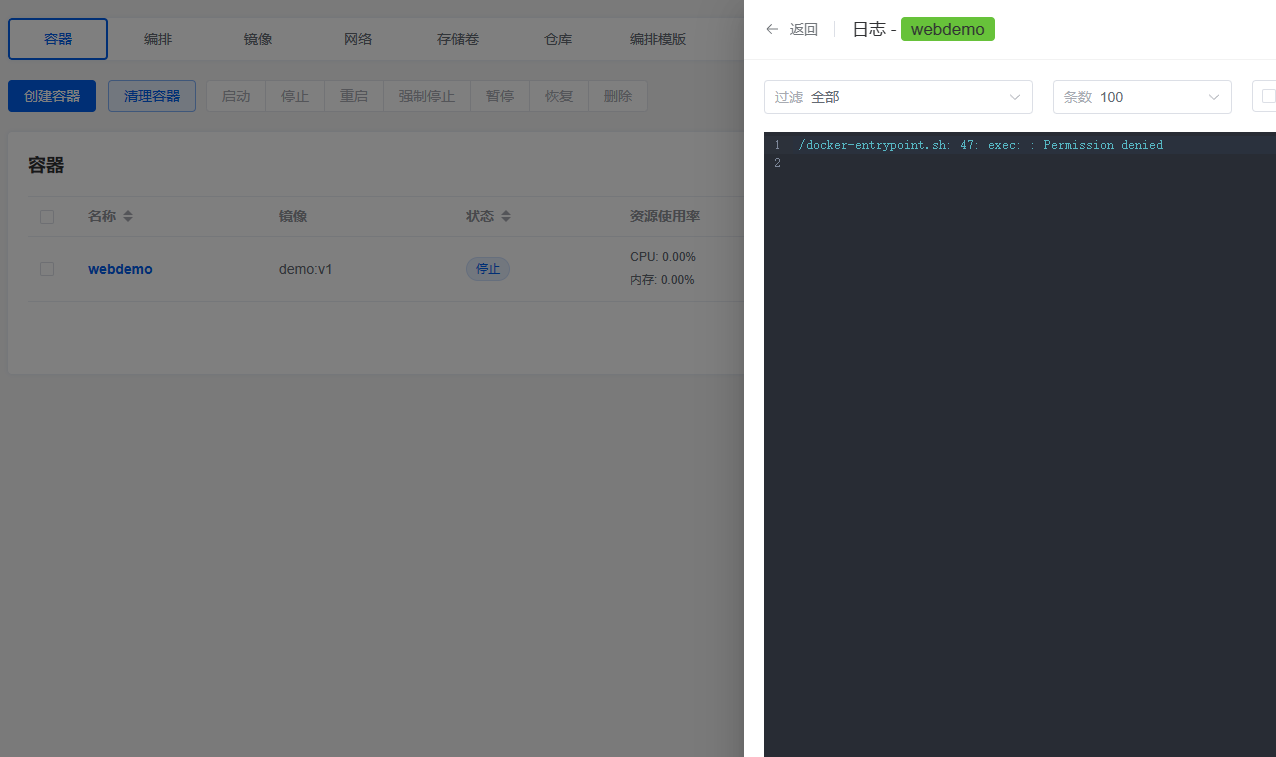The height and width of the screenshot is (757, 1276).
Task: Click the Permission denied log line
Action: tap(980, 145)
